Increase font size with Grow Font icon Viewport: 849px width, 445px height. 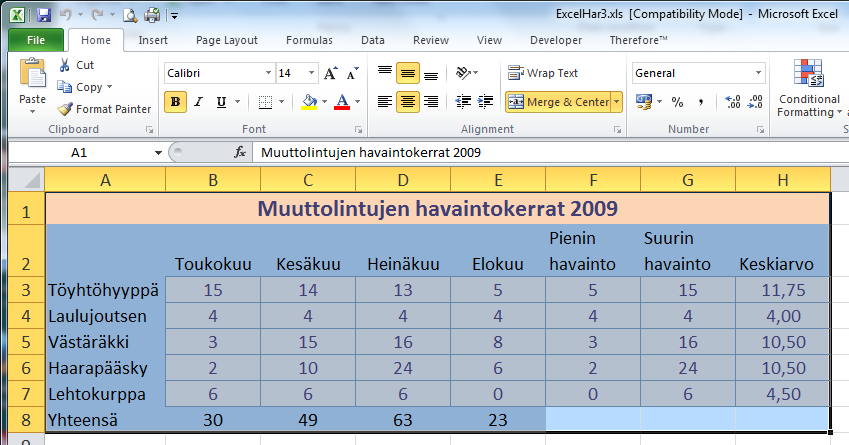330,73
